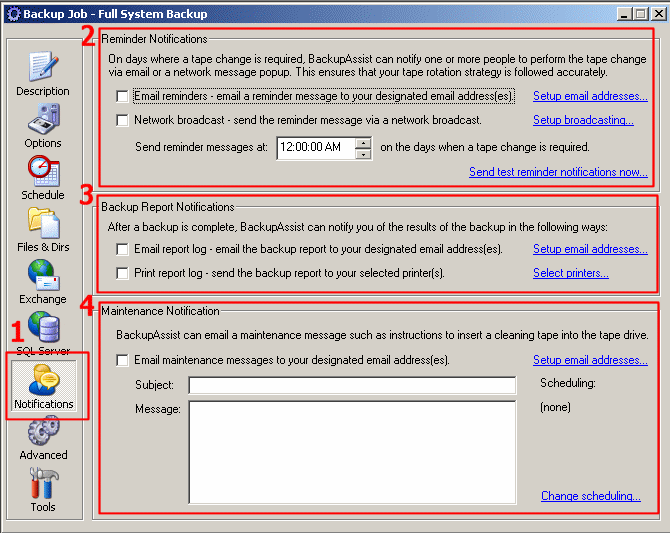Image resolution: width=670 pixels, height=533 pixels.
Task: Click the maintenance Subject text field
Action: coord(352,385)
